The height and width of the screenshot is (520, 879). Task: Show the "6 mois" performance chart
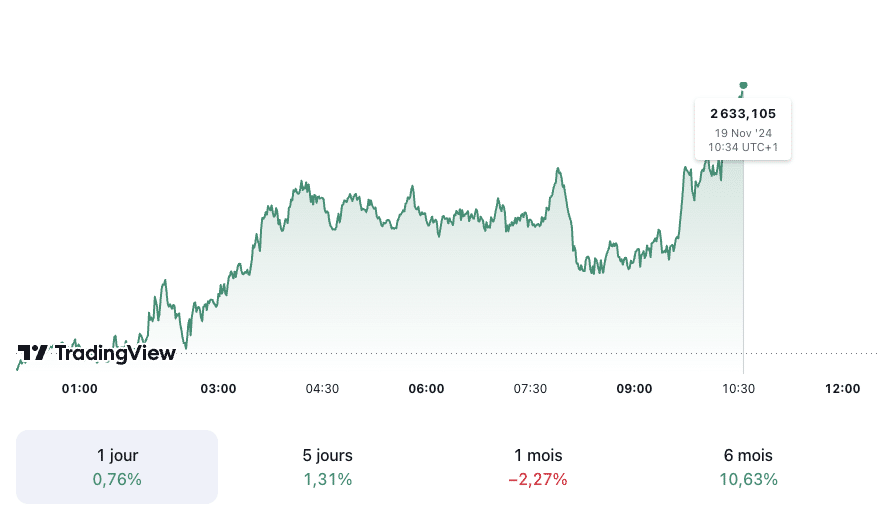[748, 467]
